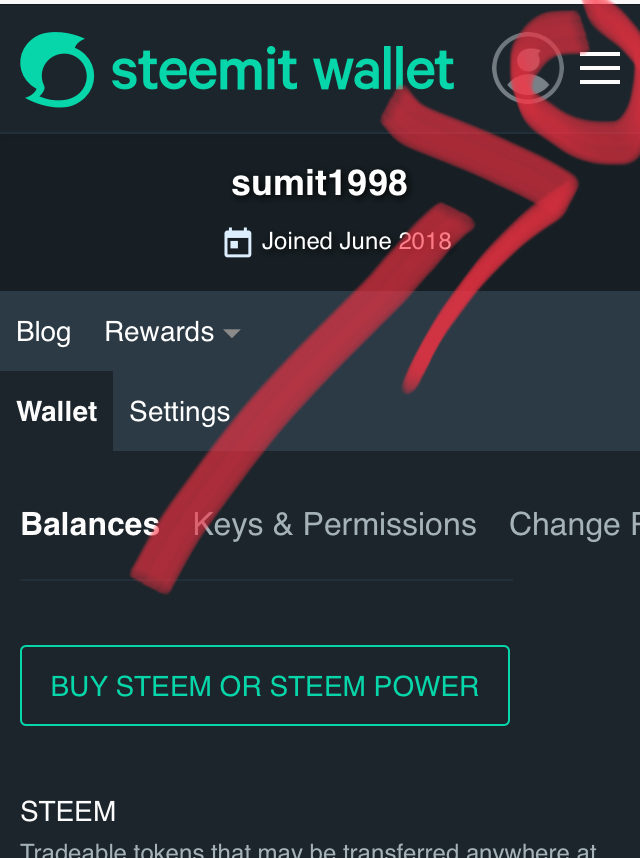Open the partially visible Change Password tab
The width and height of the screenshot is (640, 858).
point(572,525)
